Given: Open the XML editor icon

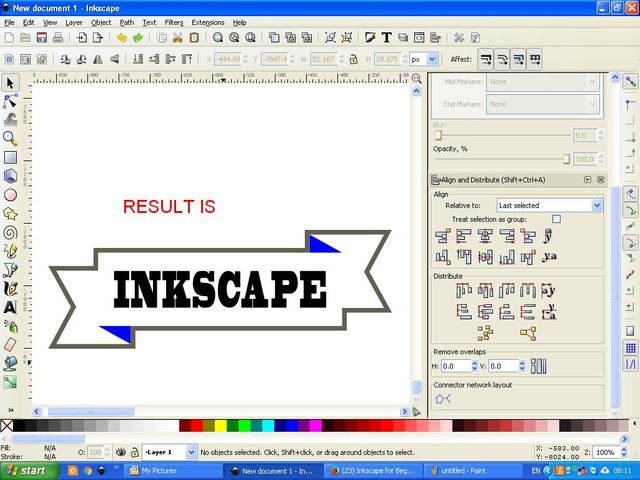Looking at the screenshot, I should click(419, 38).
